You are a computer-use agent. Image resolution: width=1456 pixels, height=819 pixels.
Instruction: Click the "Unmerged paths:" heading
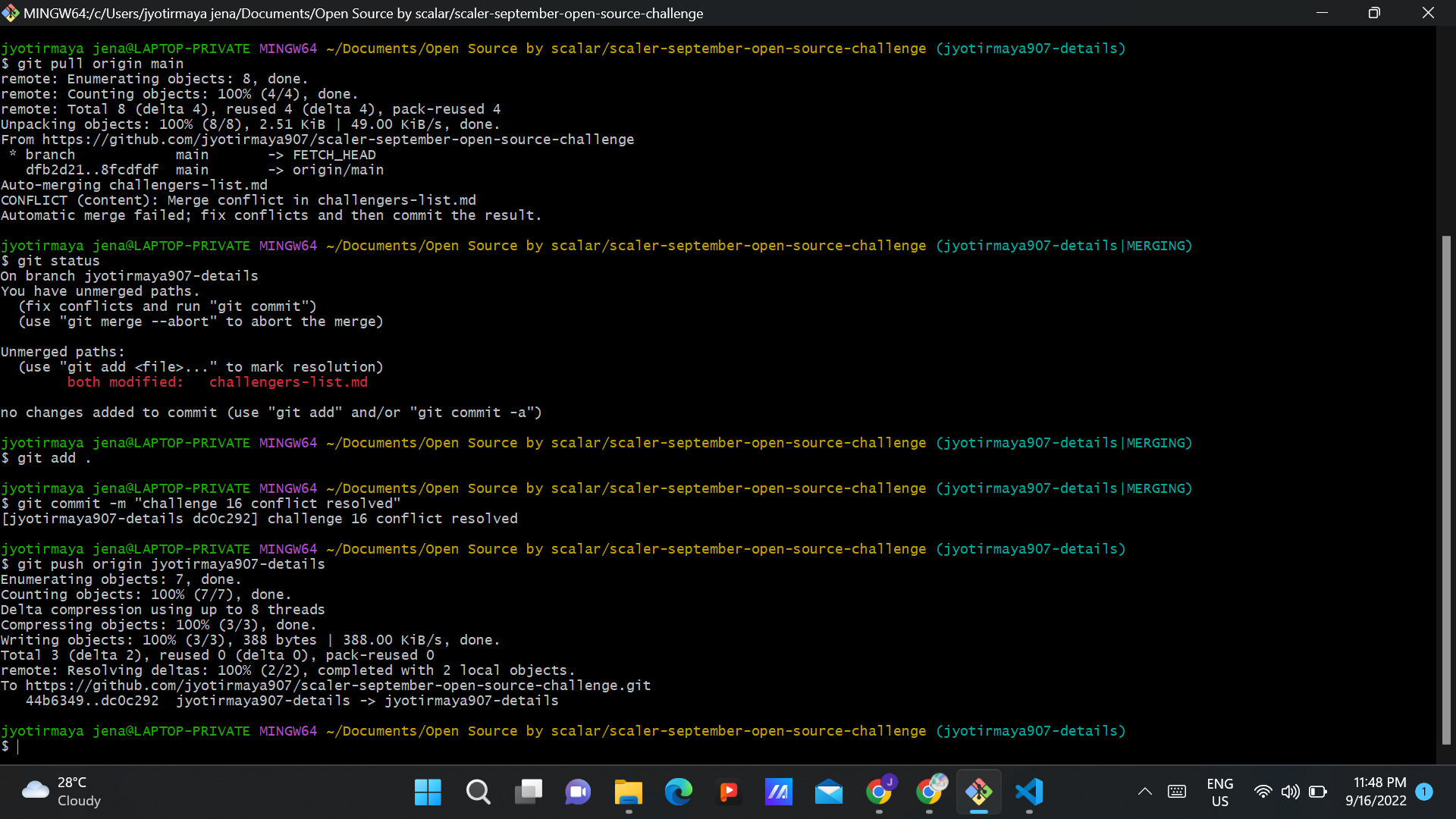pos(63,352)
